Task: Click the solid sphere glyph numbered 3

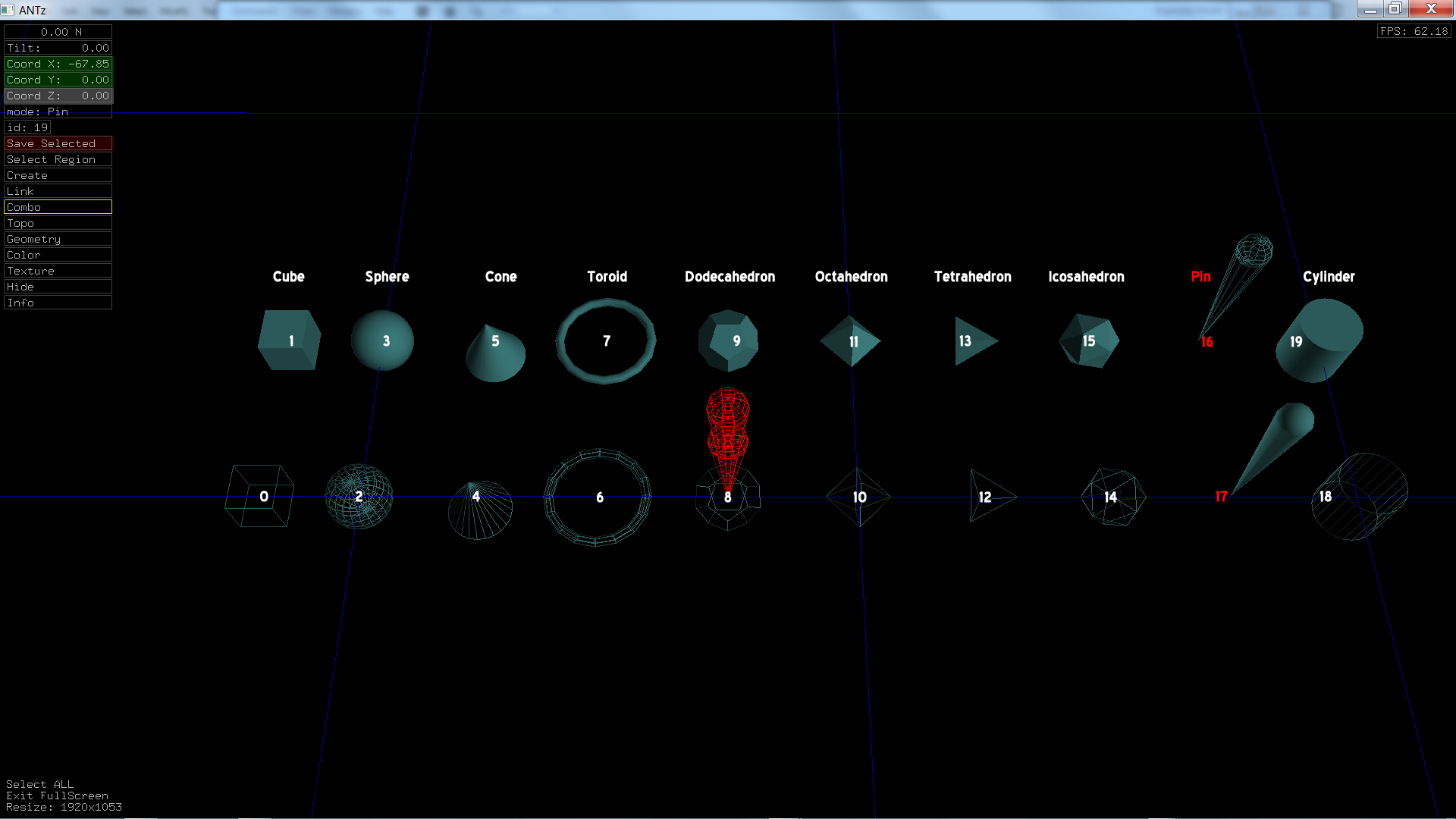Action: (x=382, y=340)
